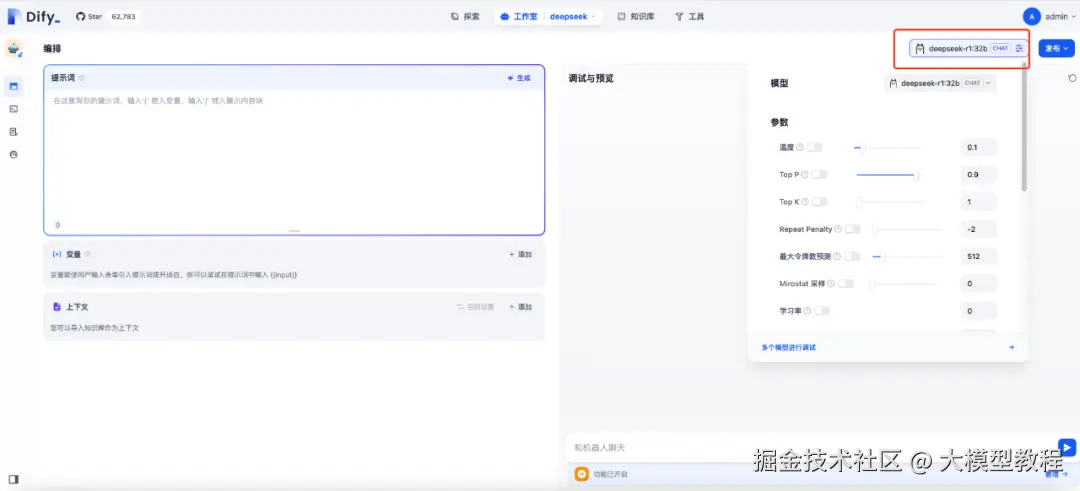Toggle the 温度 parameter switch
This screenshot has height=491, width=1080.
(x=815, y=147)
